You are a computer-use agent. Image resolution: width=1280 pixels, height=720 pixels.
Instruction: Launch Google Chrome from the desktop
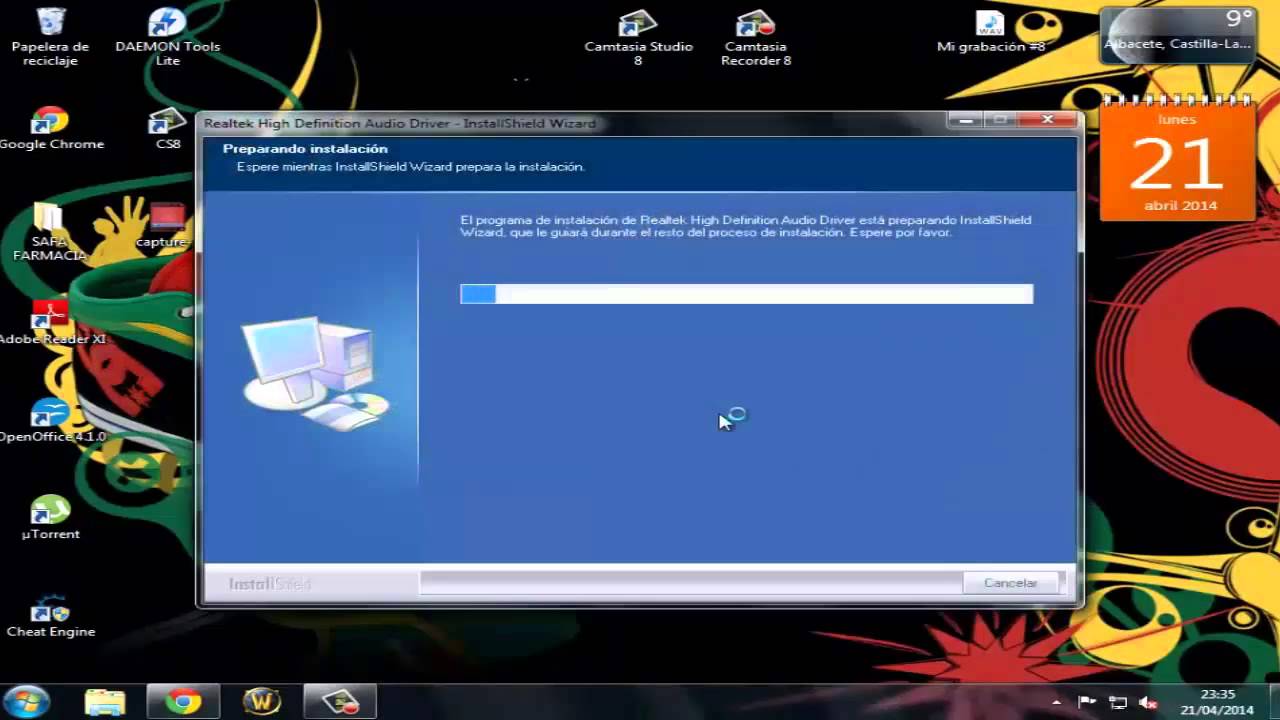tap(50, 127)
